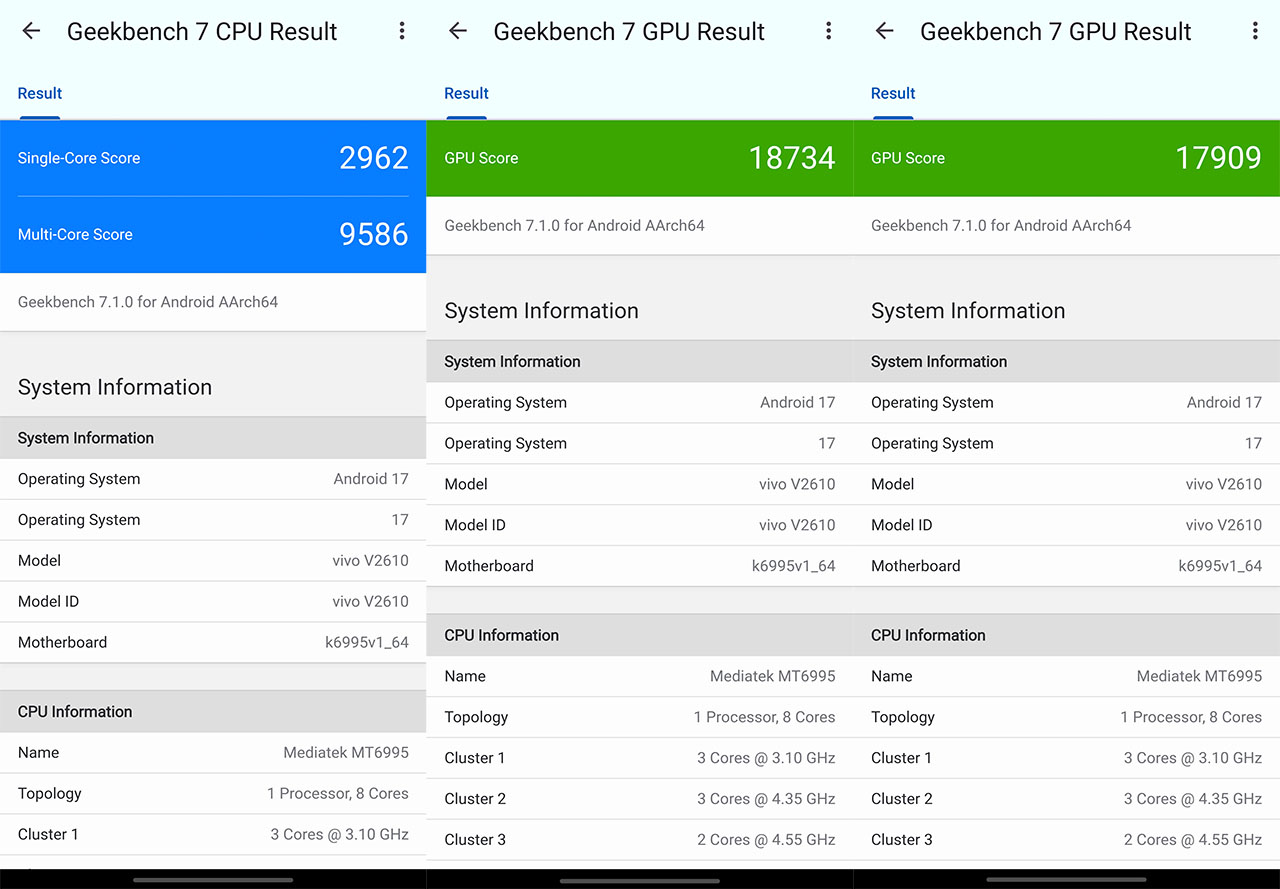This screenshot has width=1280, height=889.
Task: Open the three-dot menu on the 17909 GPU Result screen
Action: click(x=1255, y=31)
